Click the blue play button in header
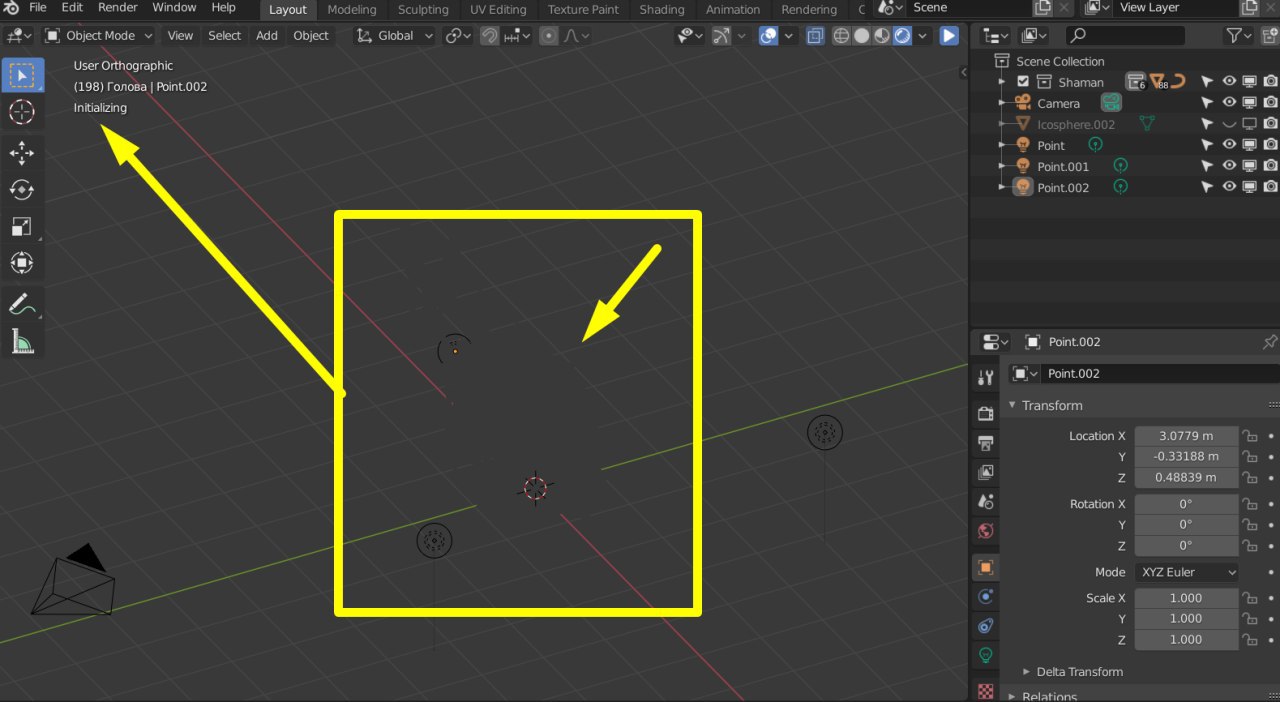This screenshot has width=1280, height=702. tap(949, 36)
